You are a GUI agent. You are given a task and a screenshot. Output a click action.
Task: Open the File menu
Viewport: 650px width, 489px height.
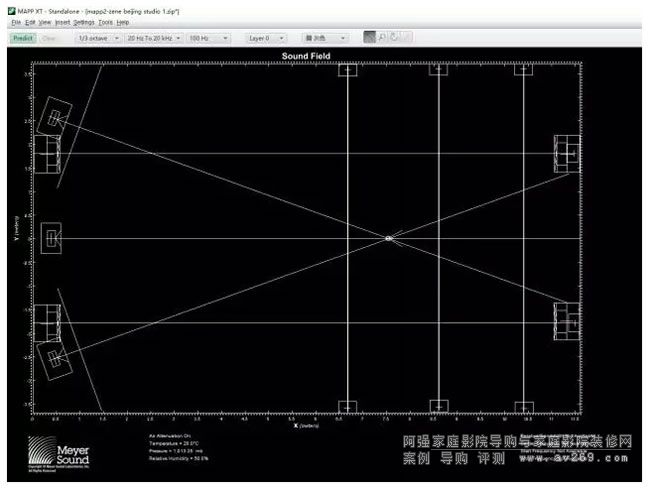point(16,22)
